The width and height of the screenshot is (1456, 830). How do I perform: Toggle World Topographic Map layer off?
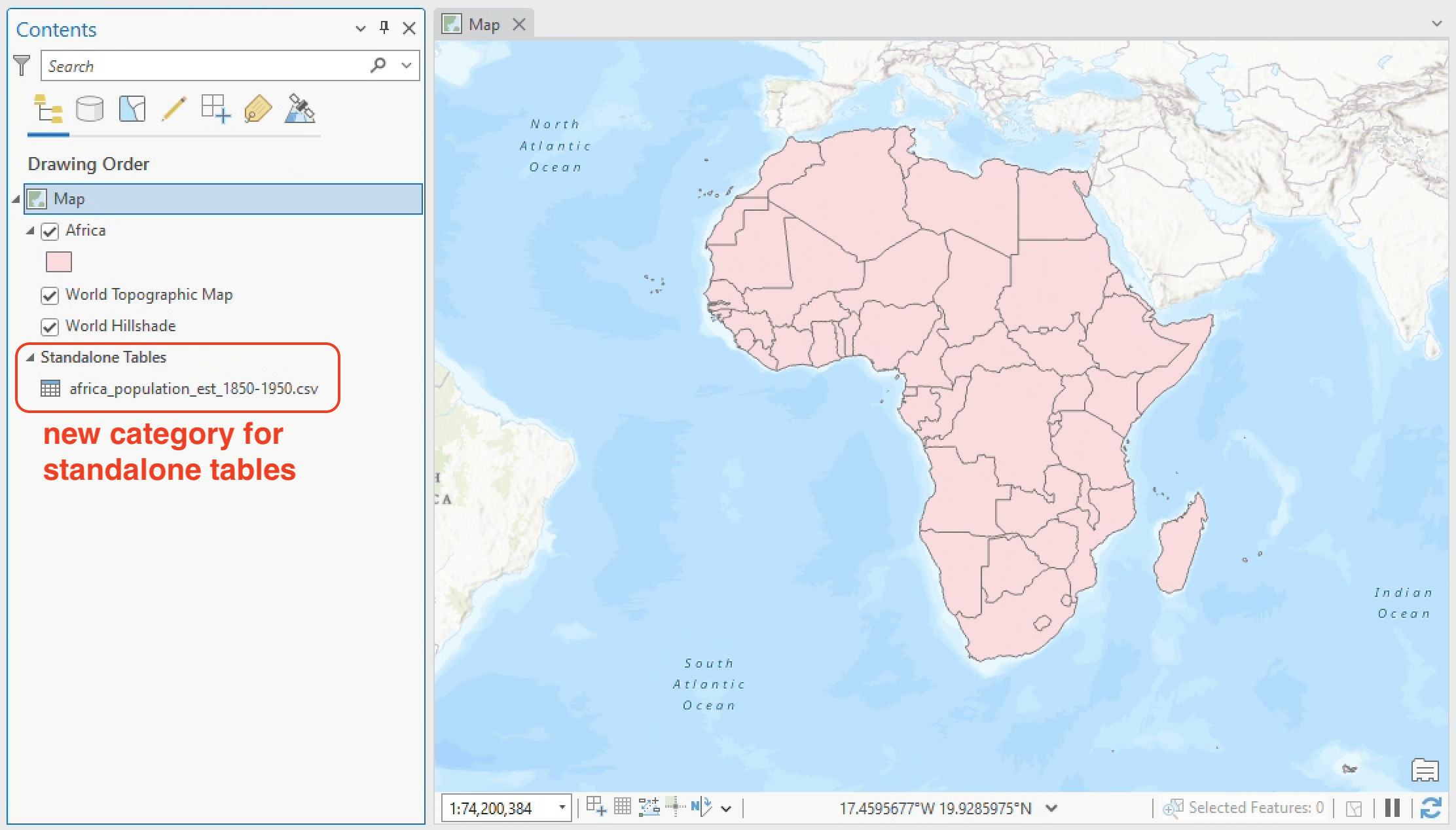click(x=50, y=295)
